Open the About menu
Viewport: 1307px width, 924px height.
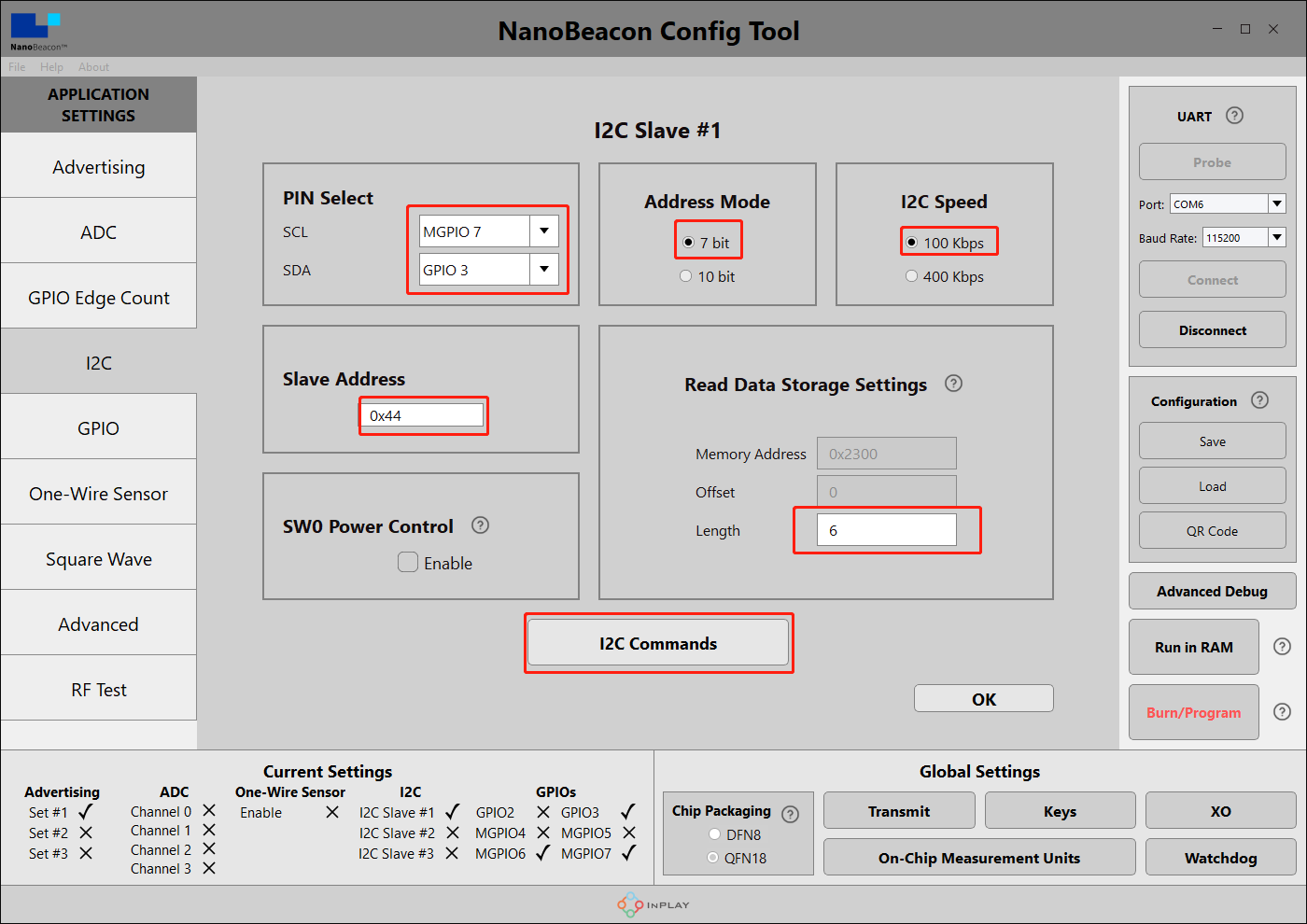(x=93, y=67)
